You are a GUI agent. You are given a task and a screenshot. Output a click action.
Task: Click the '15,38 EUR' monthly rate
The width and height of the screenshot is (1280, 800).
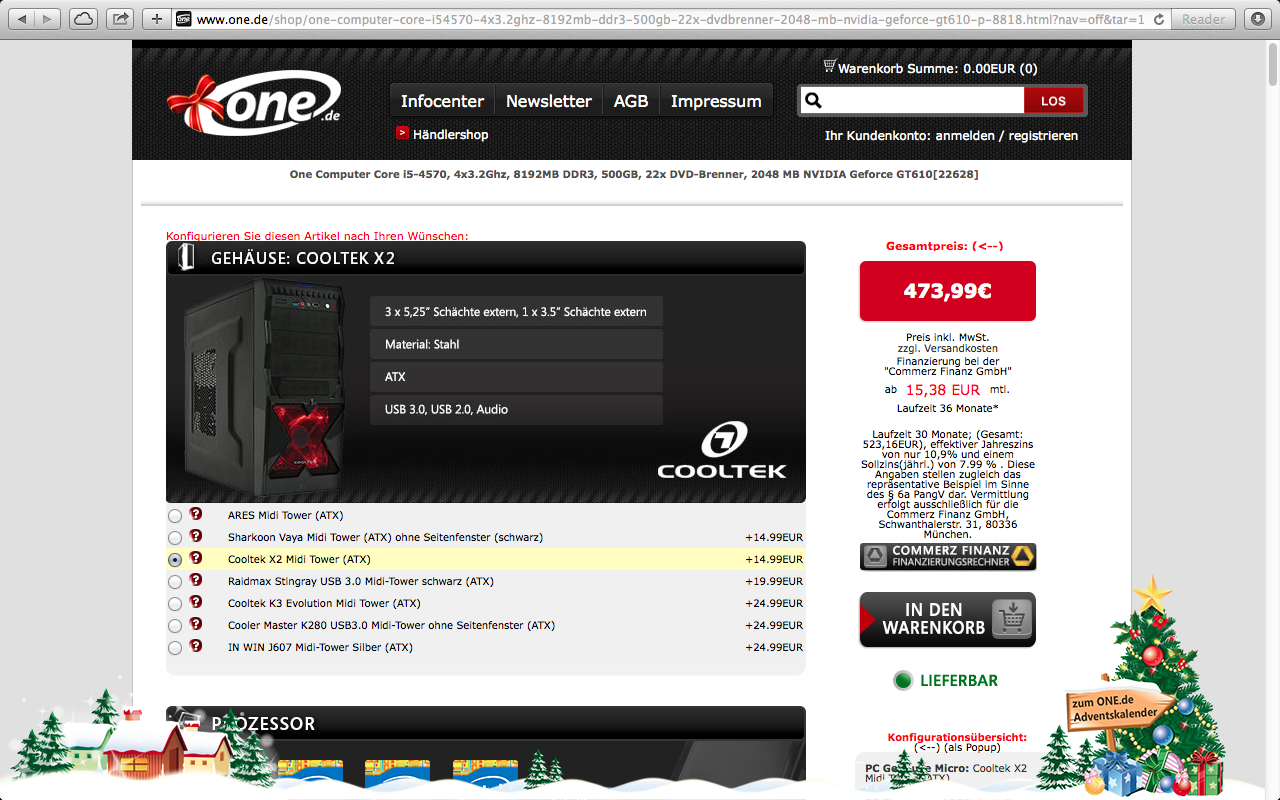pos(943,390)
